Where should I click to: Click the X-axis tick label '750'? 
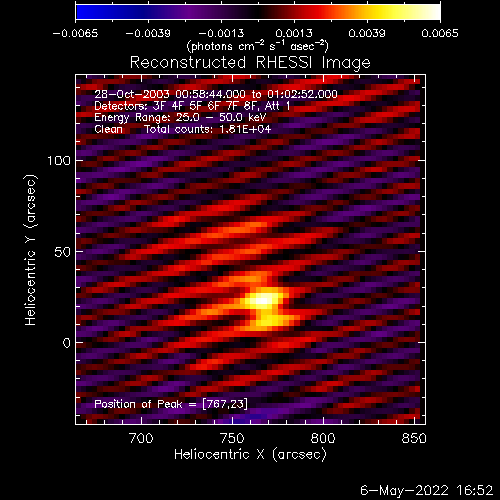pyautogui.click(x=232, y=438)
